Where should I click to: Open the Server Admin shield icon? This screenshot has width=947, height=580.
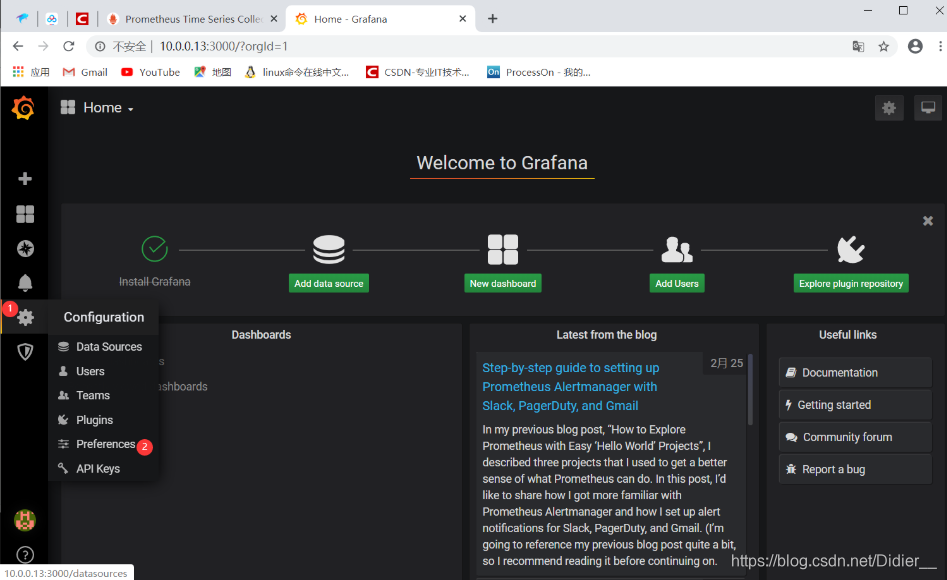[x=25, y=352]
